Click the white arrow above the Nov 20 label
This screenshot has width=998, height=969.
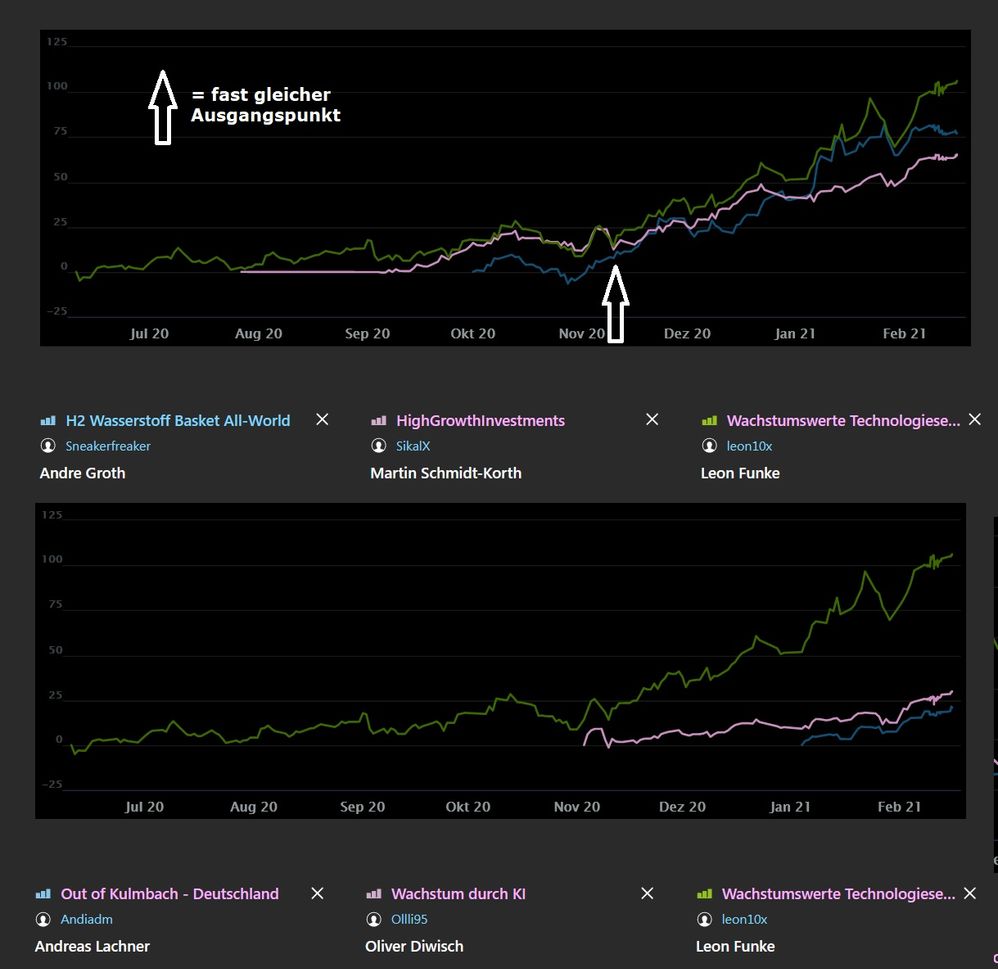(615, 303)
